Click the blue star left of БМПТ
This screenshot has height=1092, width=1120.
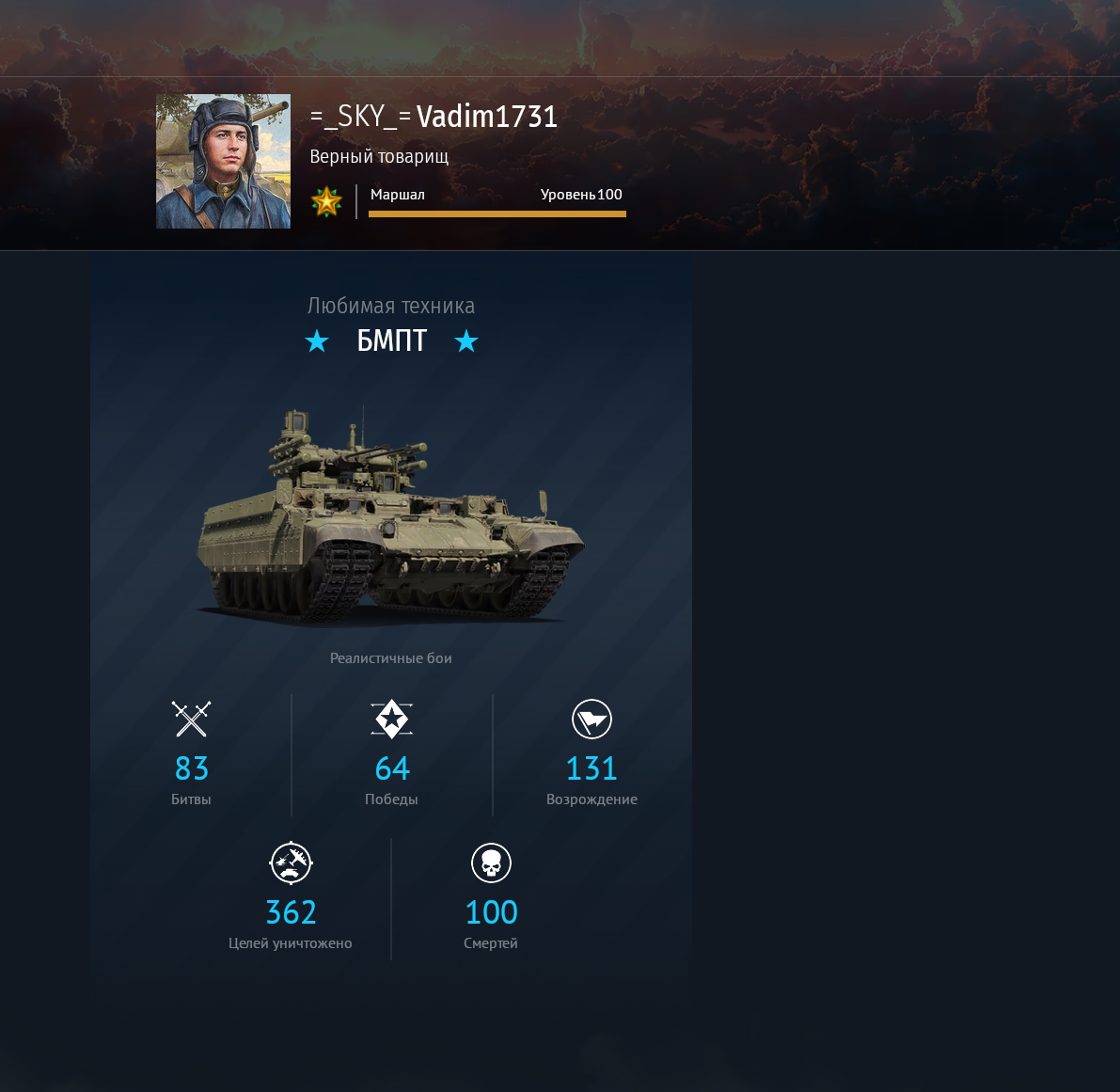(x=317, y=340)
